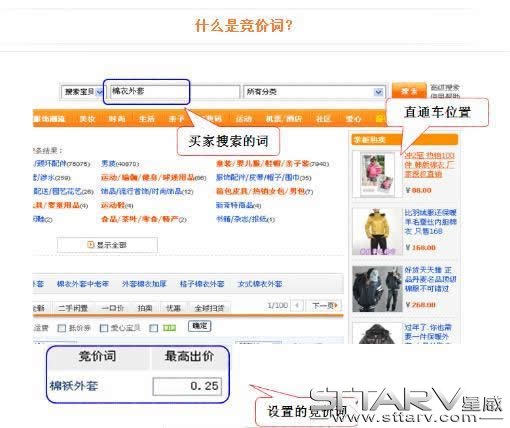Image resolution: width=510 pixels, height=428 pixels.
Task: Expand the 所有分类 category dropdown
Action: click(314, 92)
